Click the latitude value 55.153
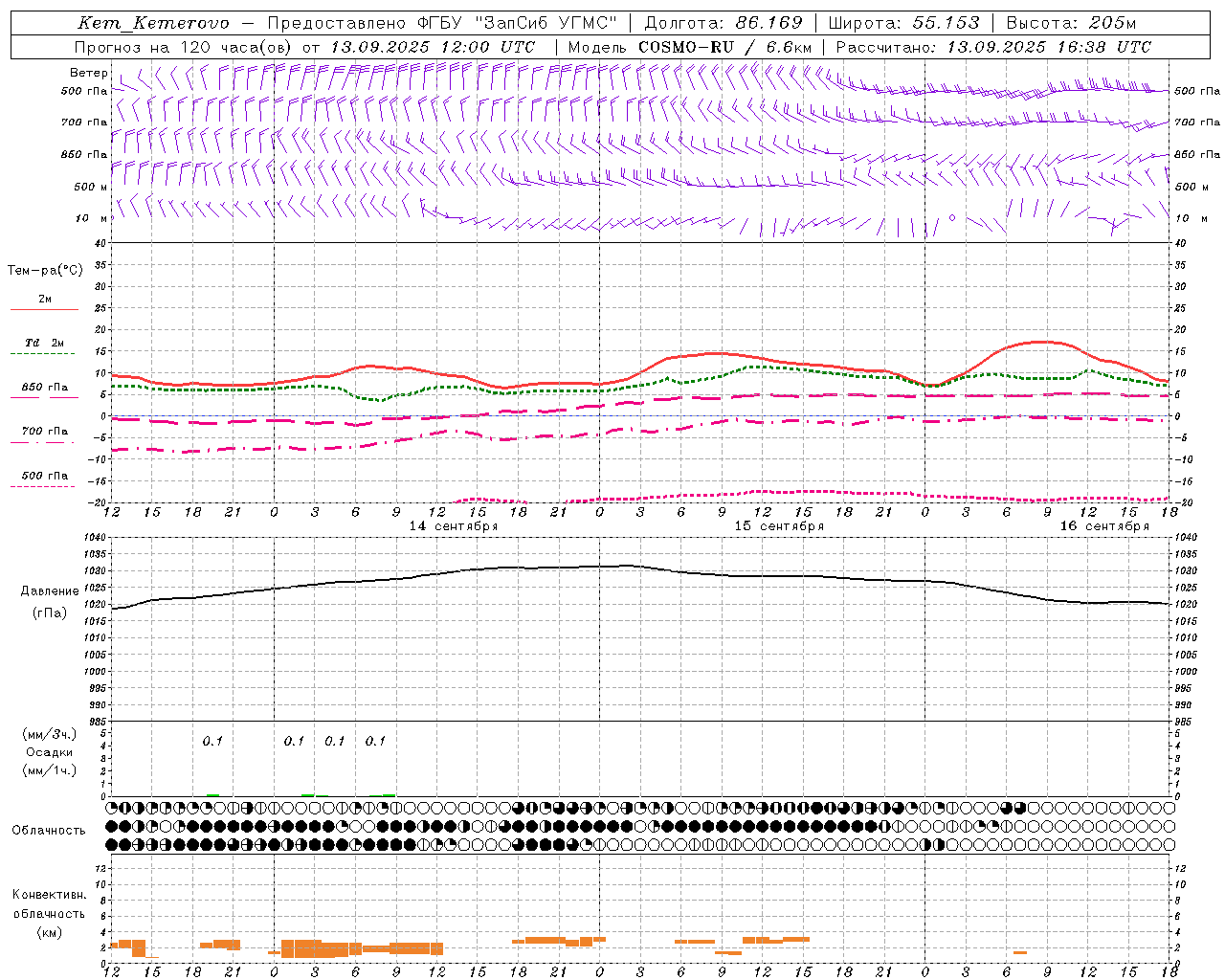The height and width of the screenshot is (980, 1225). coord(946,23)
